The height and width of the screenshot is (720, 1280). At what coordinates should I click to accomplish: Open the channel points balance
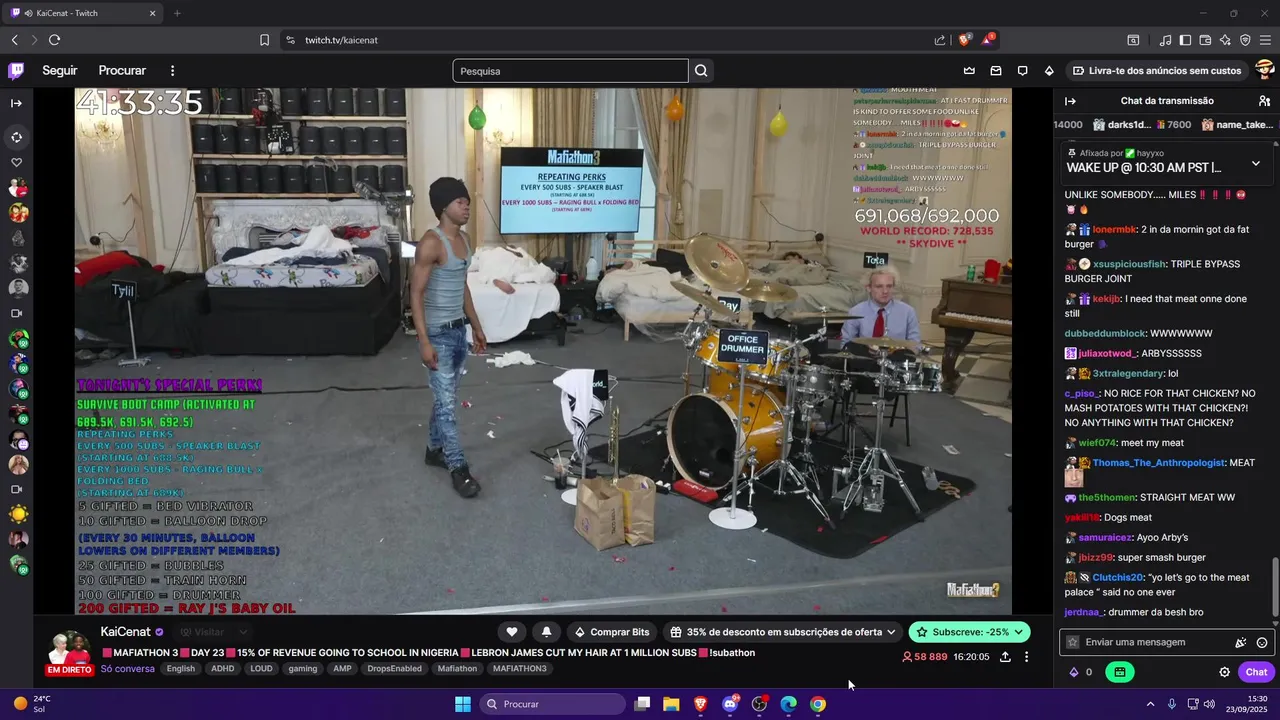point(1081,672)
